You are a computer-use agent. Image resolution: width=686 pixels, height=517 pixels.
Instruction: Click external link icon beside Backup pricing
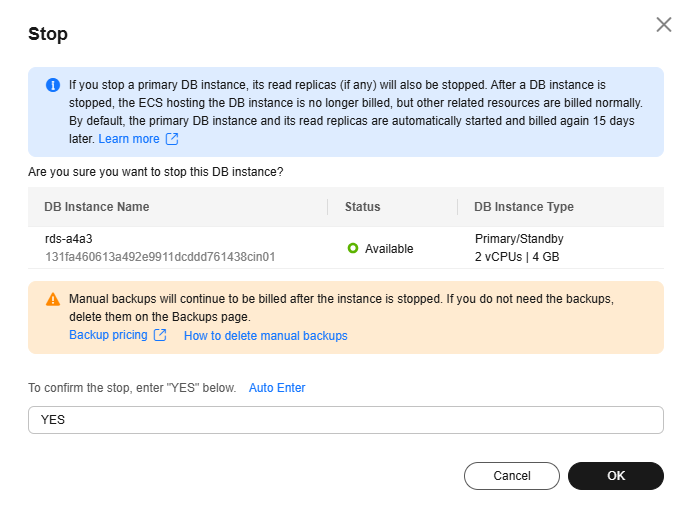(160, 335)
